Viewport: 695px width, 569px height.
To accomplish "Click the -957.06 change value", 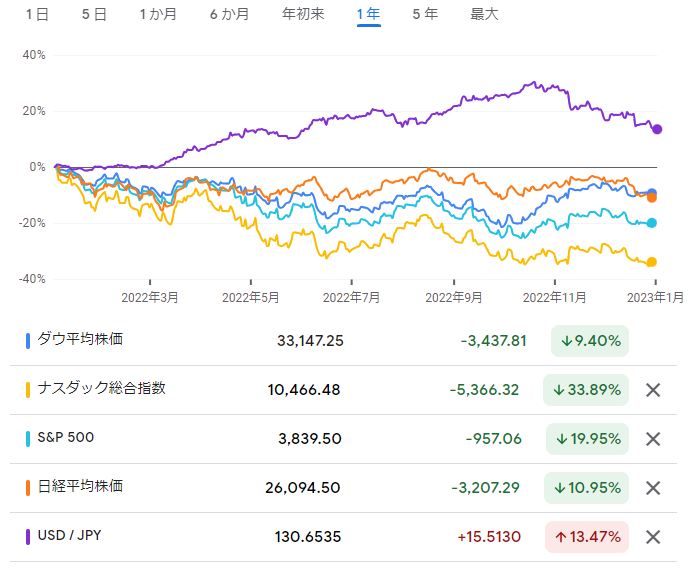I will point(493,439).
